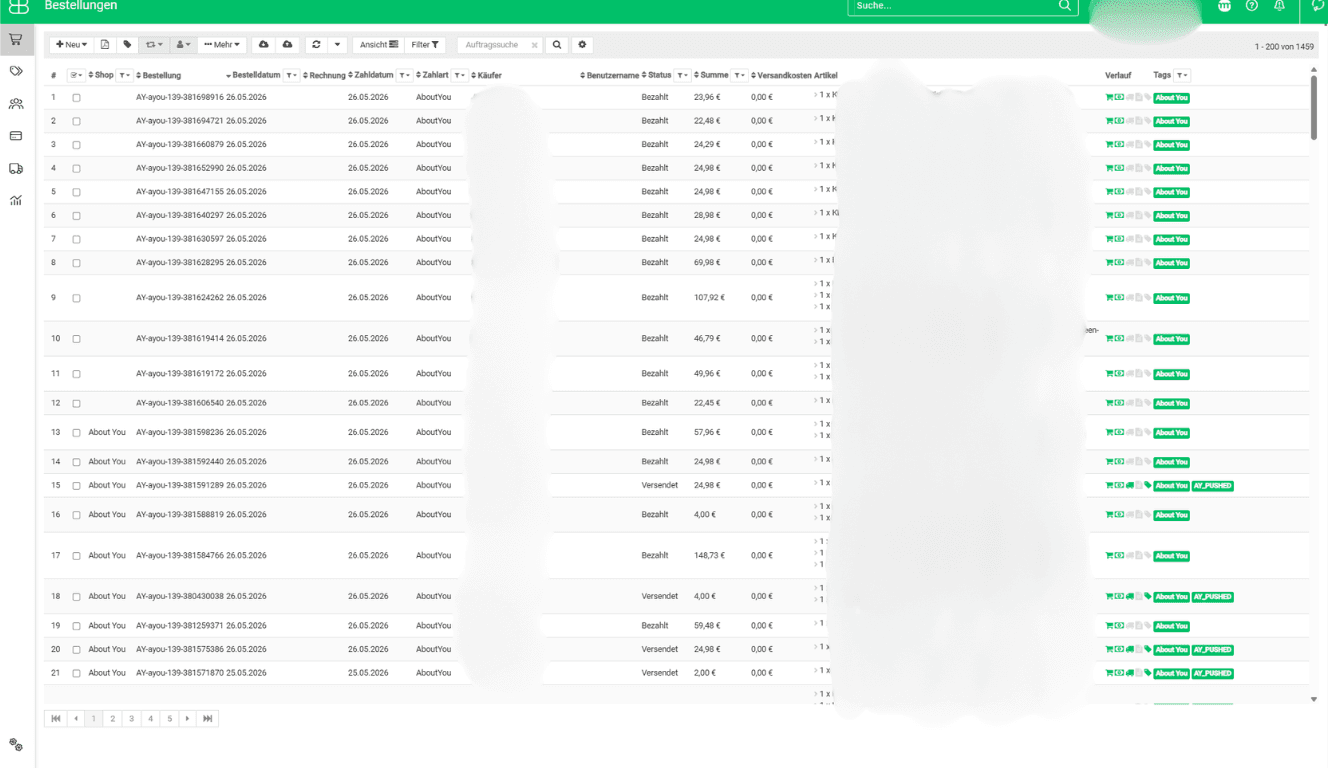Tick the checkbox of row 2

coord(76,121)
